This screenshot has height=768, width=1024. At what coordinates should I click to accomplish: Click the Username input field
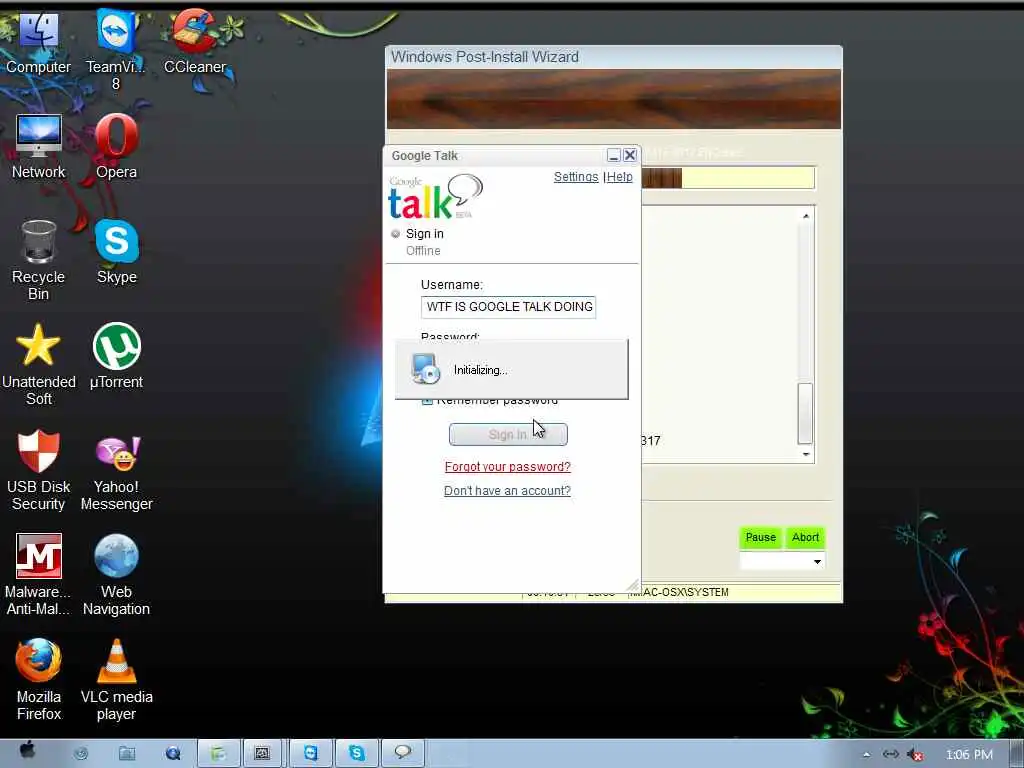(x=508, y=307)
